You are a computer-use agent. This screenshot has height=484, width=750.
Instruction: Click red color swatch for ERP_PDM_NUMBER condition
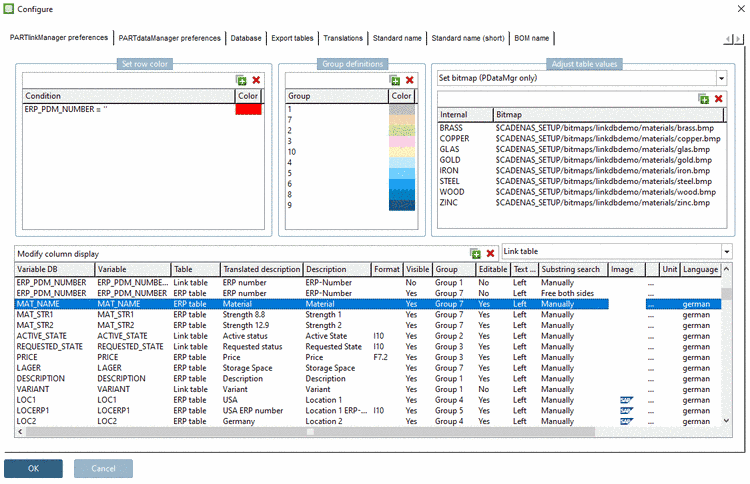(x=248, y=109)
